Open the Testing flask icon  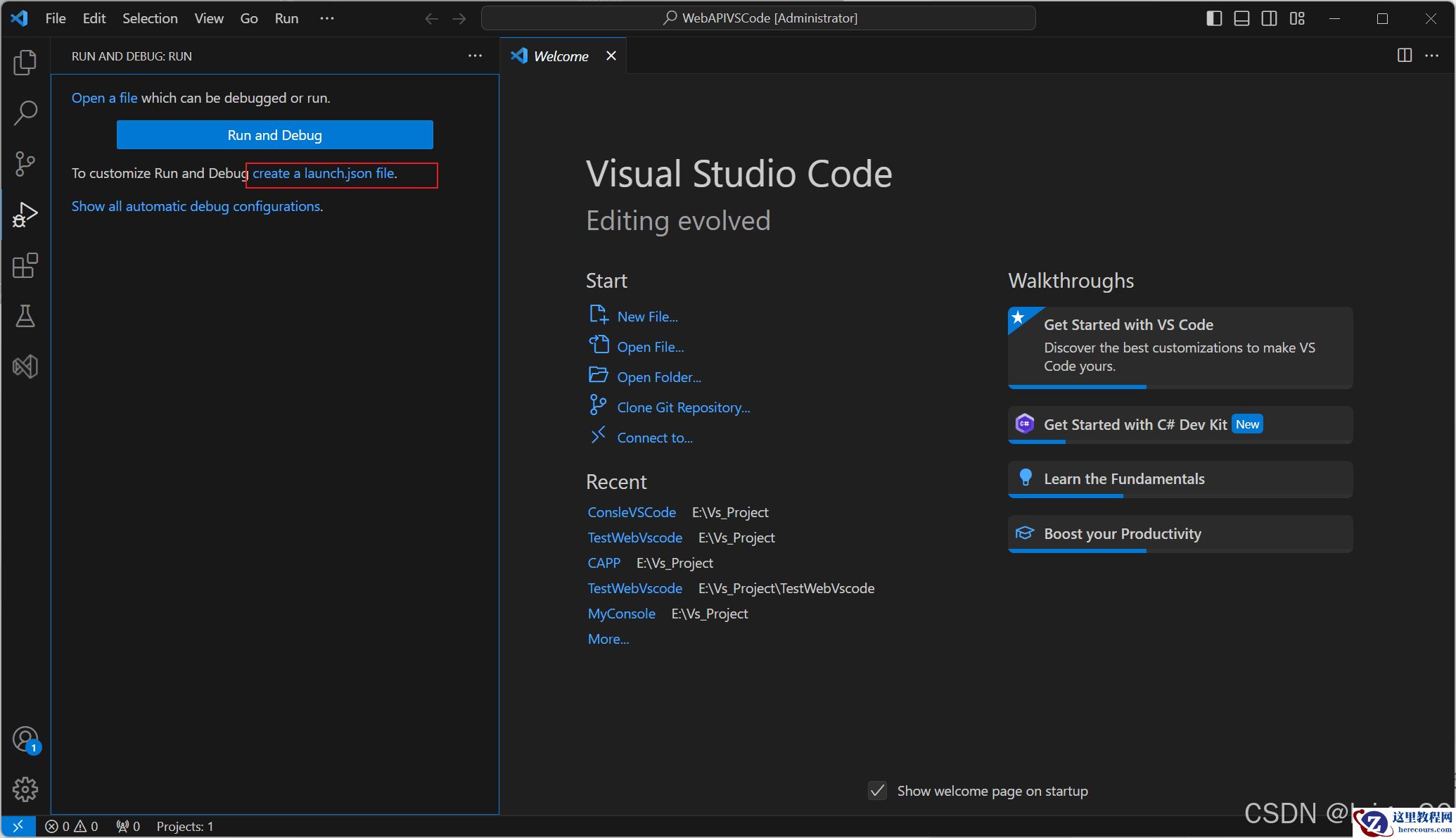pyautogui.click(x=25, y=316)
